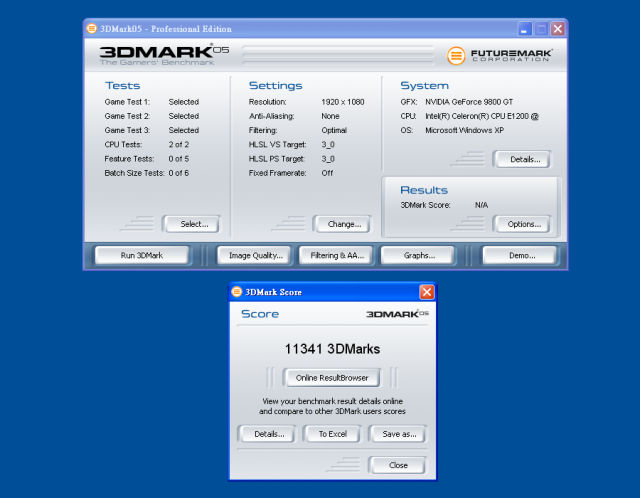
Task: Click Filtering value 'Optimal'
Action: [334, 130]
